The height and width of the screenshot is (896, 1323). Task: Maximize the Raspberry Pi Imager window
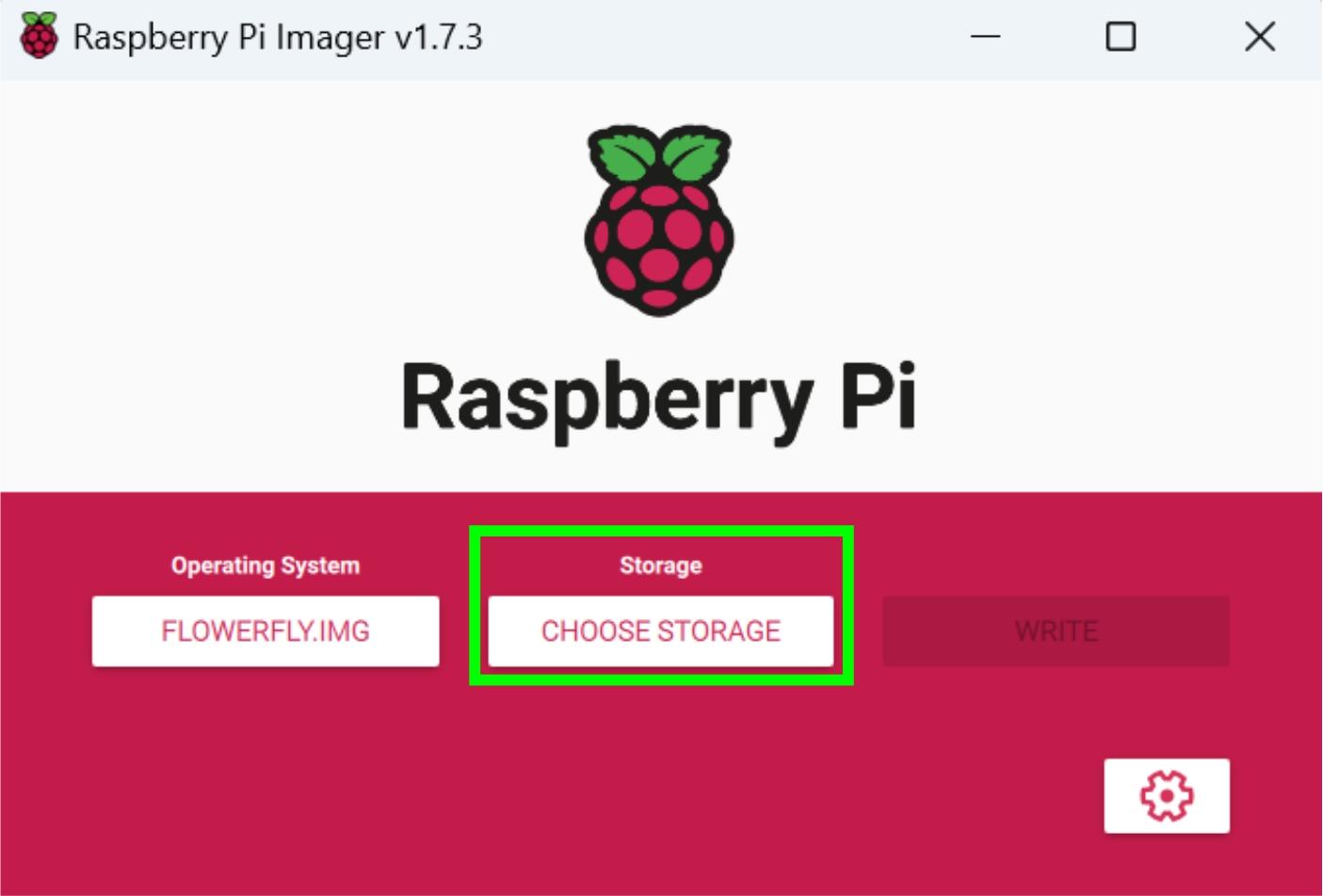coord(1121,37)
